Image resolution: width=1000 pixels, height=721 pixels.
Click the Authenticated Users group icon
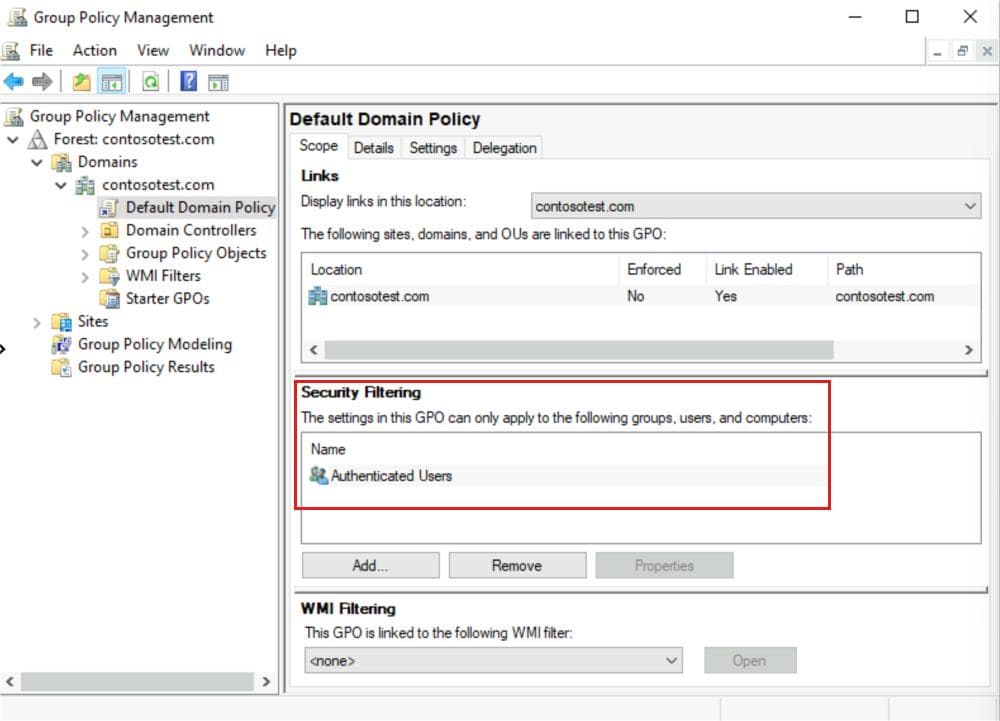coord(318,475)
